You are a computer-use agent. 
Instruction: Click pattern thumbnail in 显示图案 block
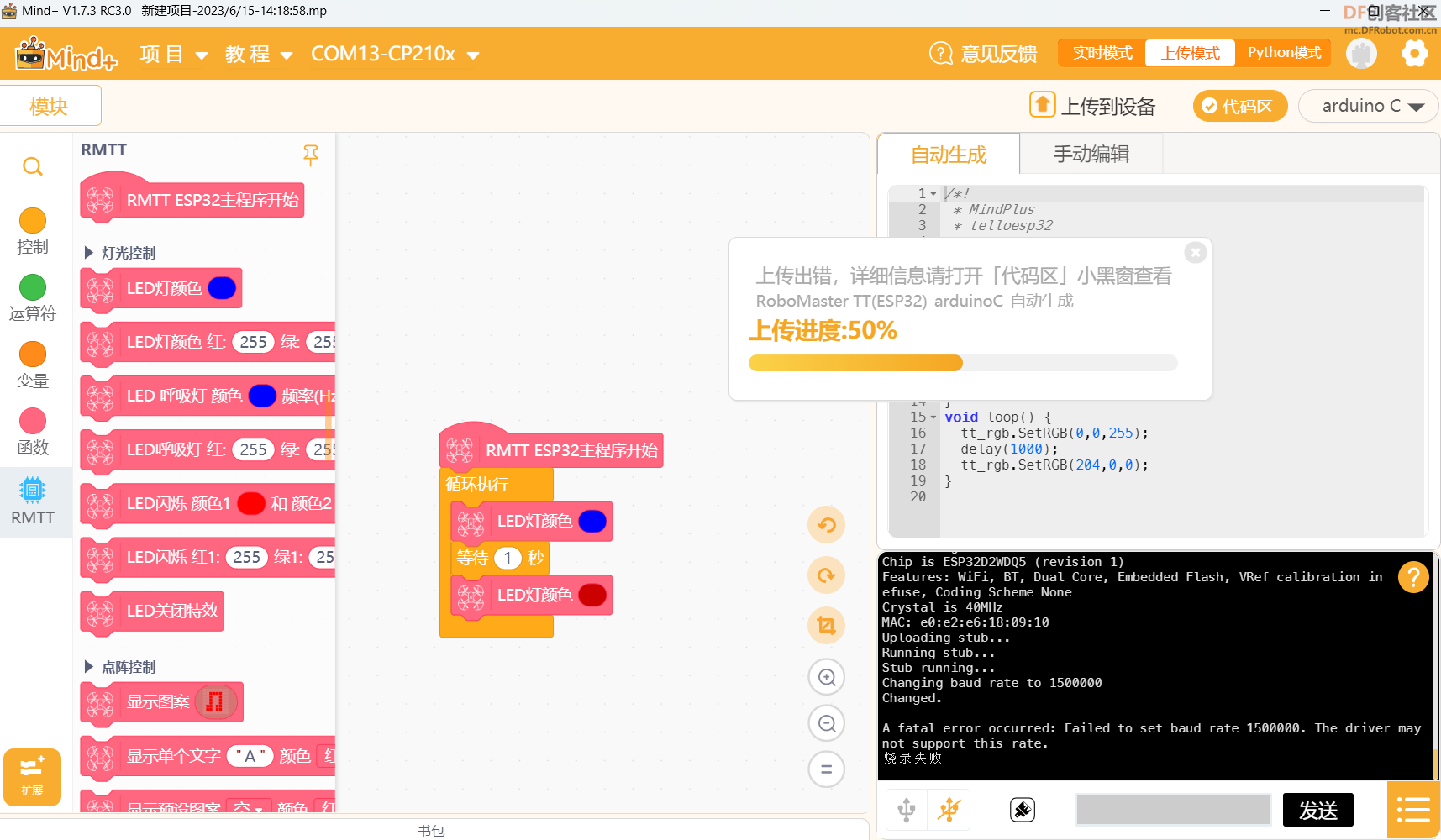[x=215, y=701]
